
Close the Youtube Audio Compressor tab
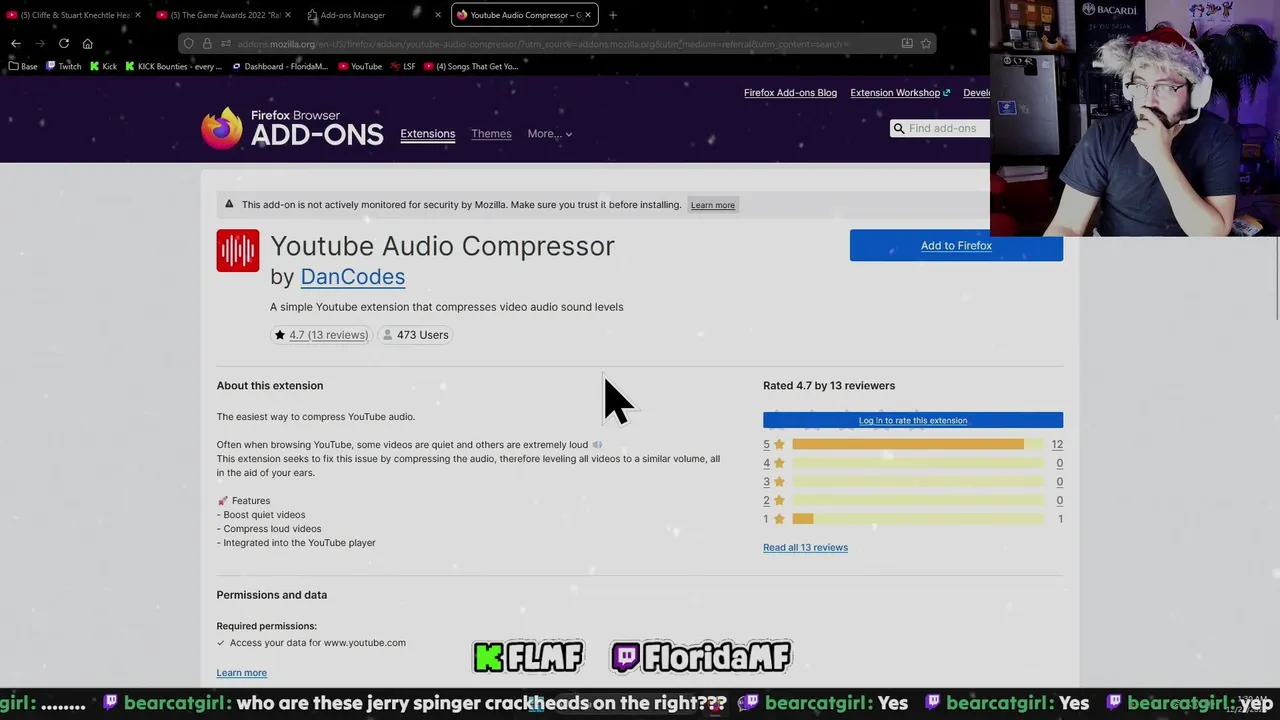[588, 15]
